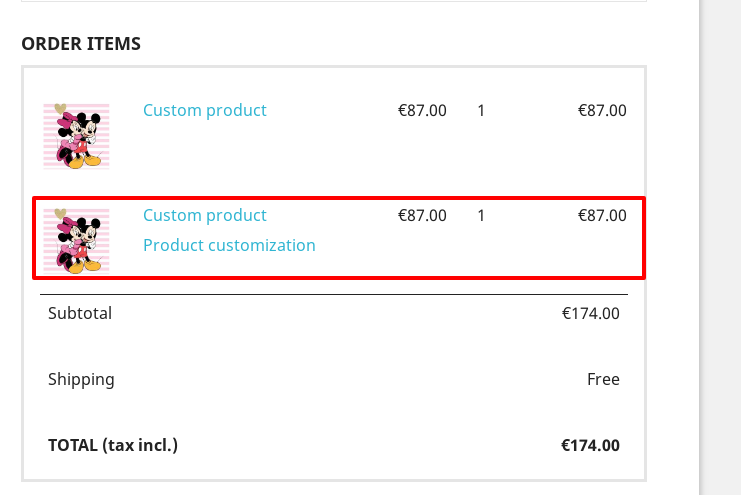Click the Shipping label

coord(81,379)
